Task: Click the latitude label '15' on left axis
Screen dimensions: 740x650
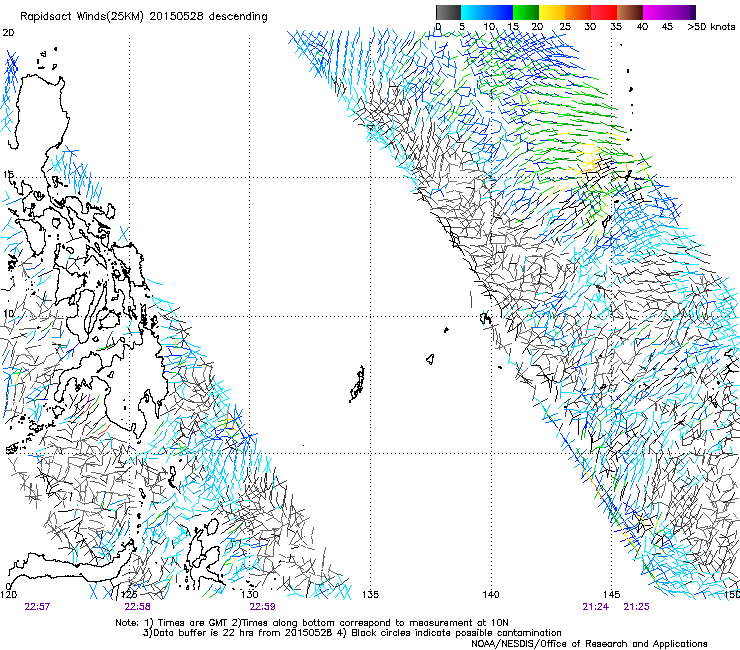Action: click(x=8, y=175)
